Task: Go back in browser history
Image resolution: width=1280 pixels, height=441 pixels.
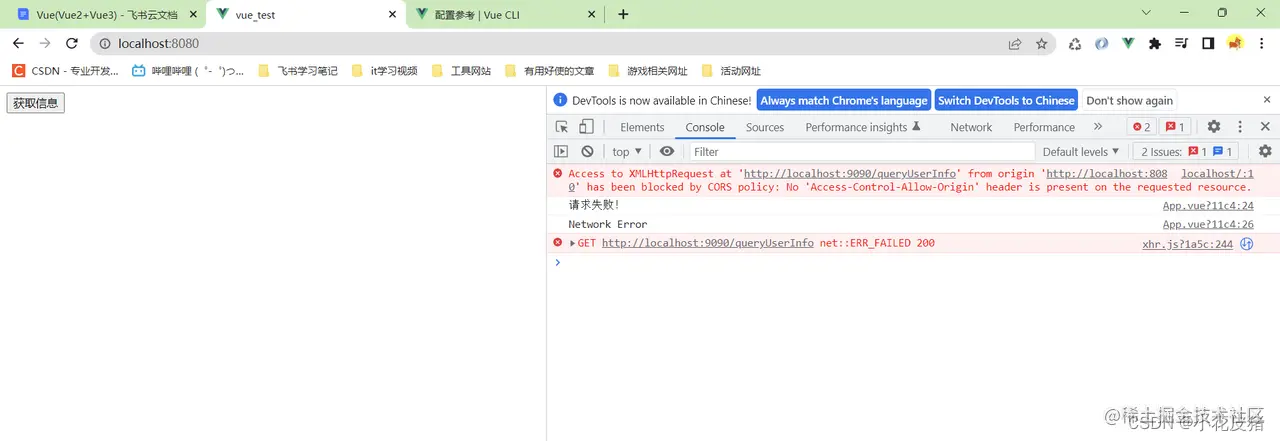Action: [x=18, y=43]
